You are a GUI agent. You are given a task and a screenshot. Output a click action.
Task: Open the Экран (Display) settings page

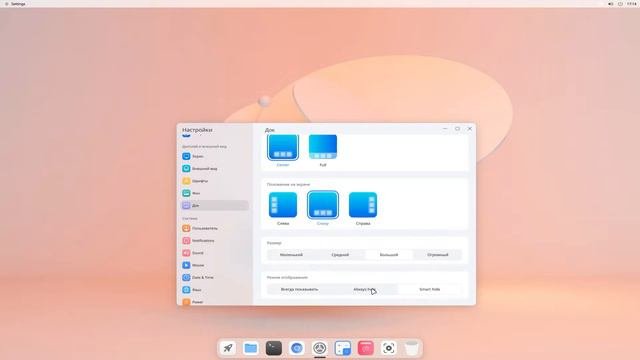[214, 156]
